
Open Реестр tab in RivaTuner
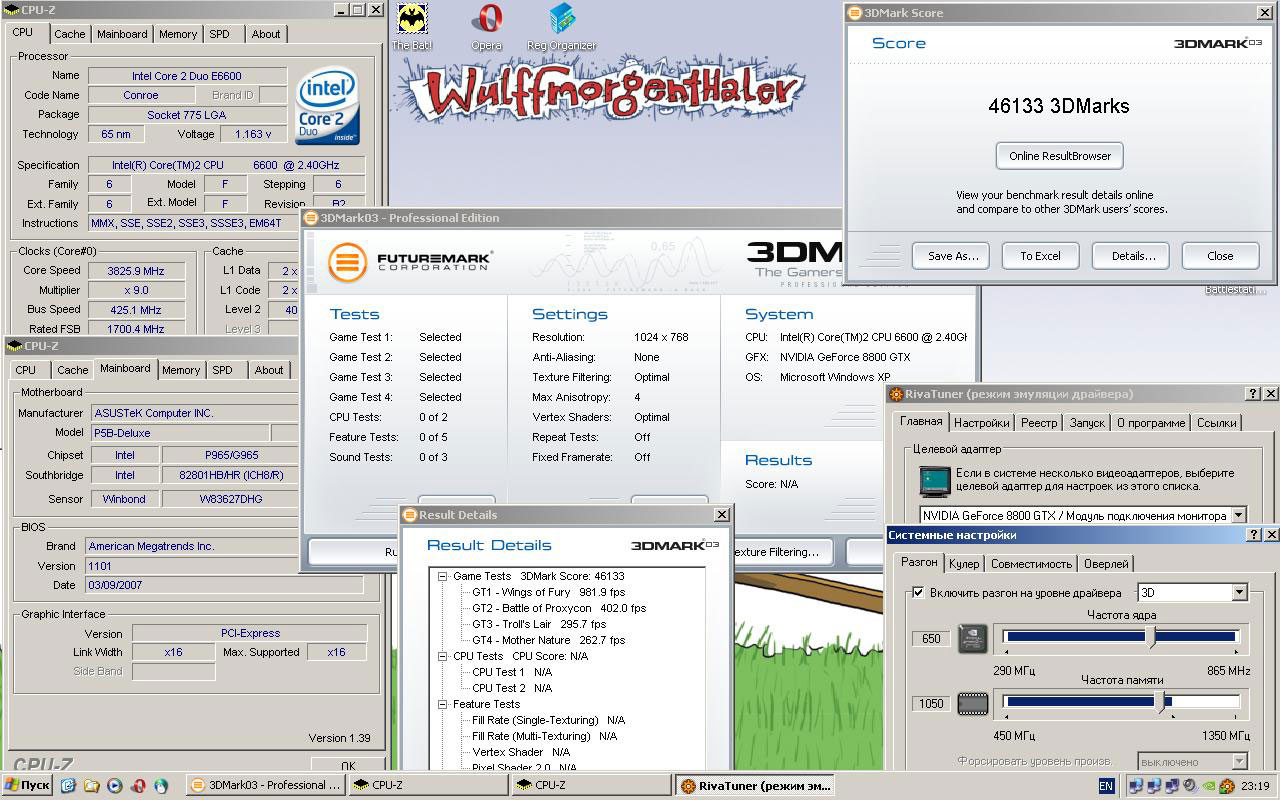1039,423
